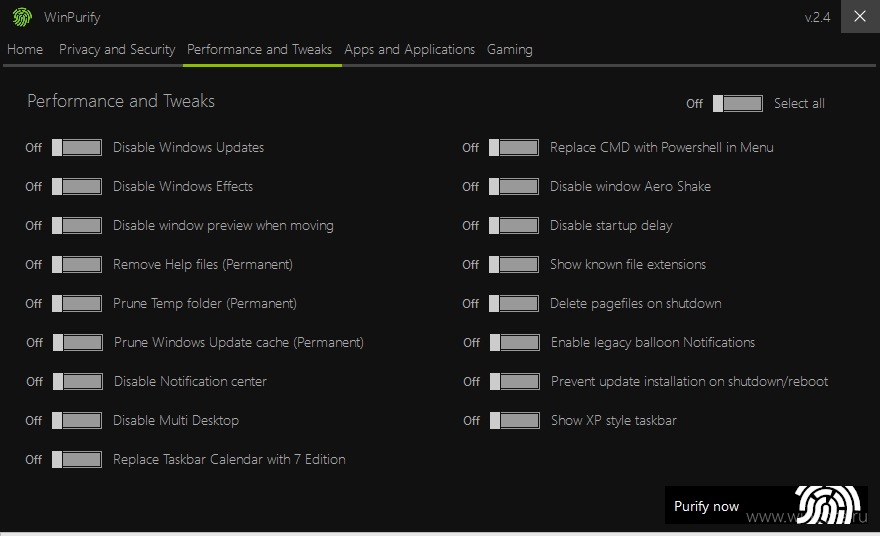Toggle Delete pagefiles on shutdown switch
Viewport: 880px width, 536px height.
[x=514, y=304]
